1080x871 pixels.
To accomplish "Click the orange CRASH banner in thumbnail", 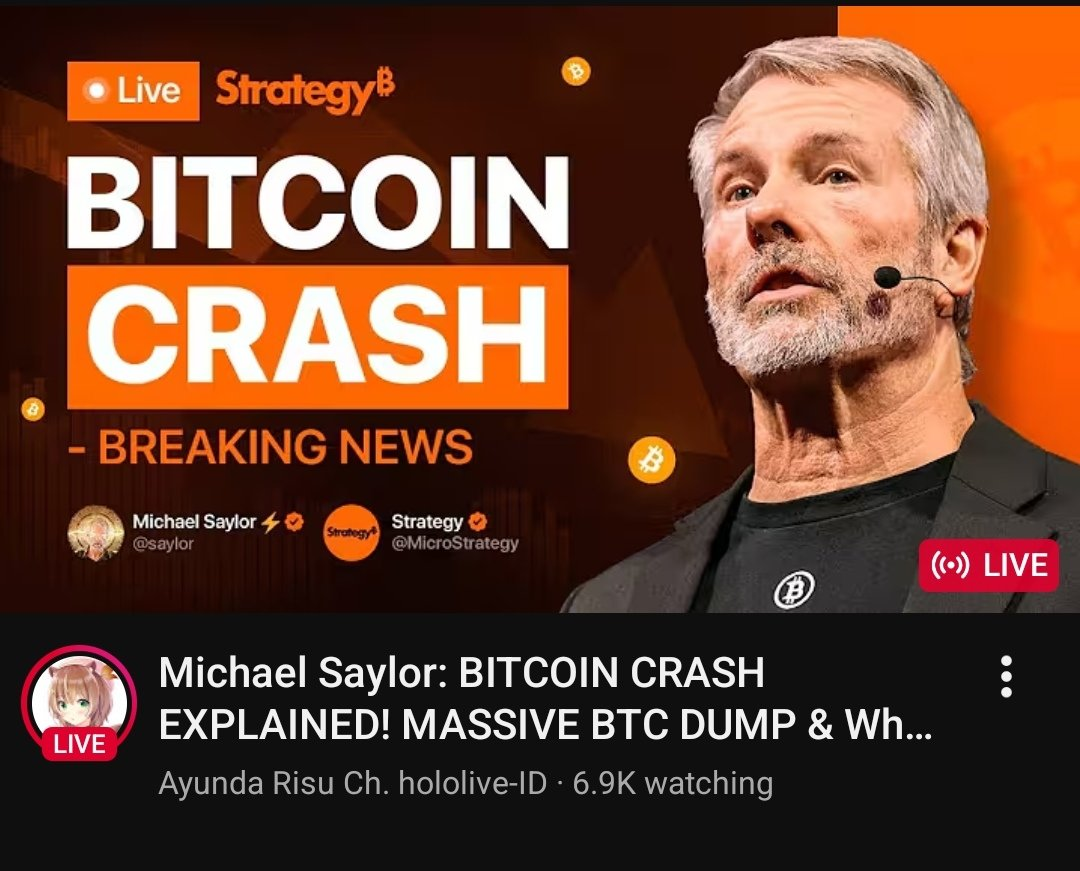I will [x=318, y=337].
